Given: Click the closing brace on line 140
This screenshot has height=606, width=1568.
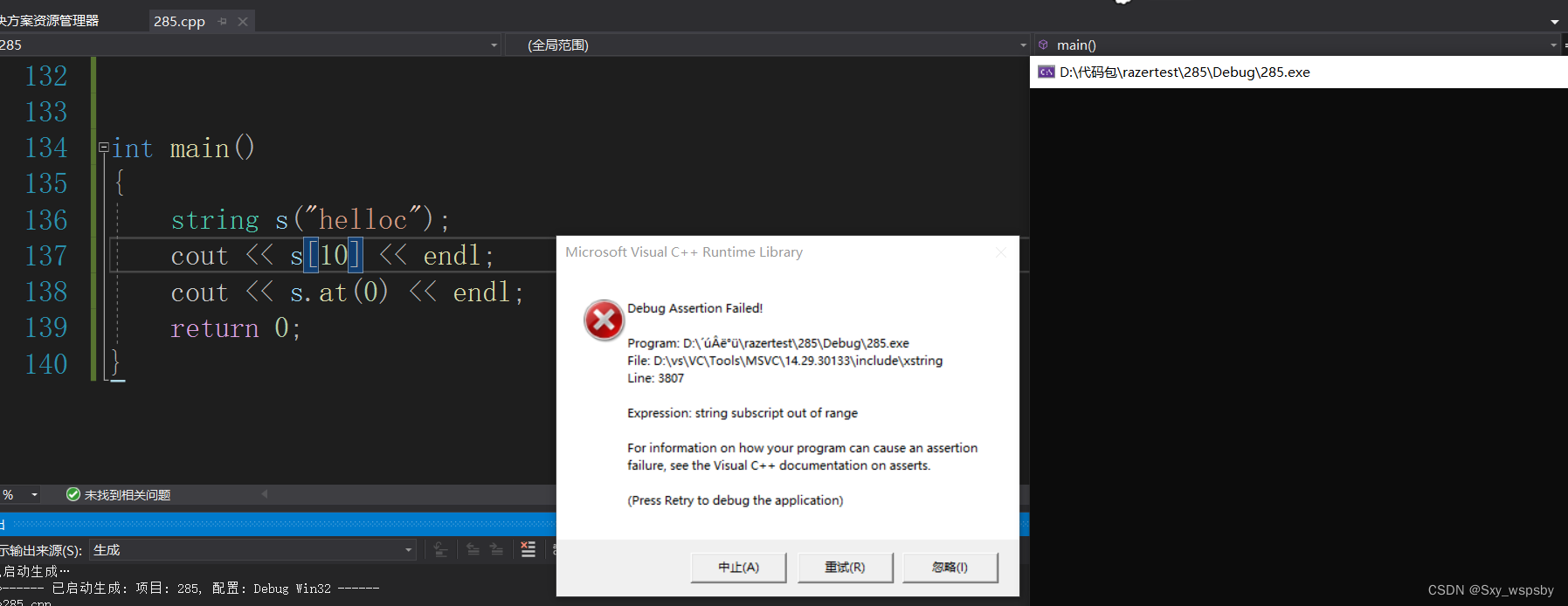Looking at the screenshot, I should [x=115, y=362].
